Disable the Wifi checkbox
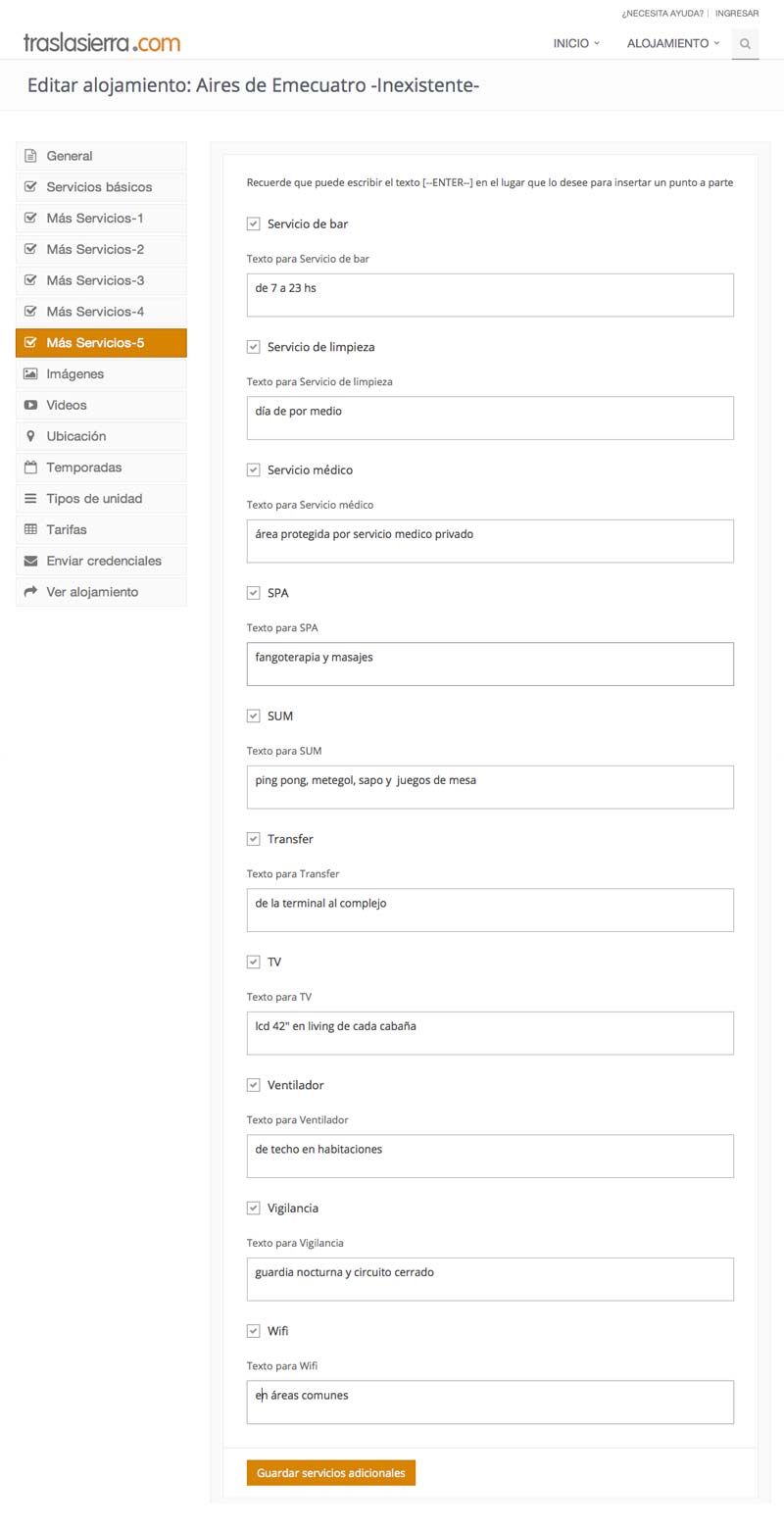Viewport: 784px width, 1530px height. click(253, 1331)
